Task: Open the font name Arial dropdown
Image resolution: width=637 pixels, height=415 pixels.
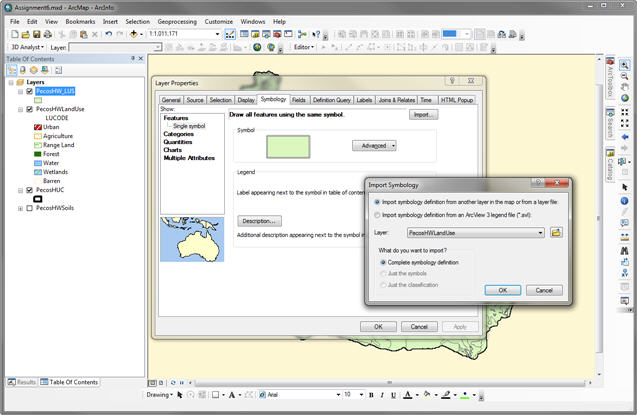Action: pyautogui.click(x=338, y=395)
